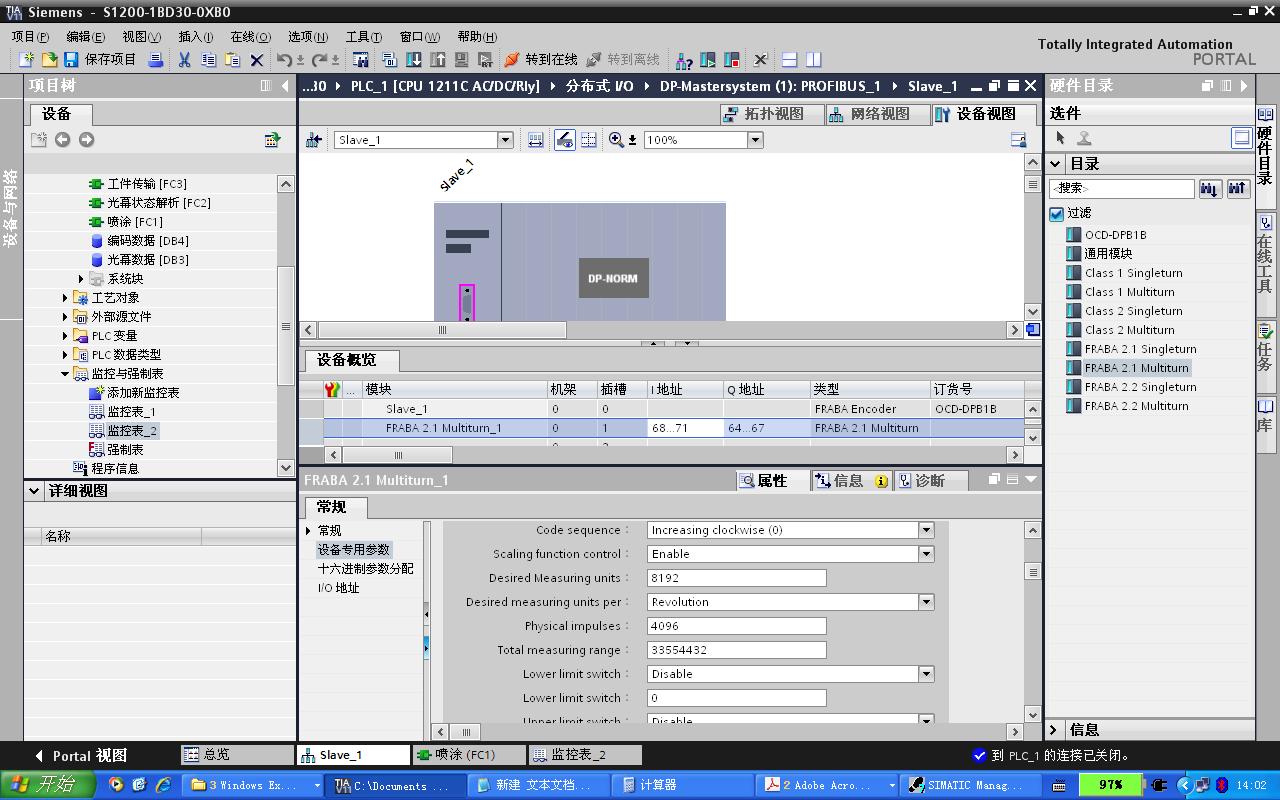This screenshot has height=800, width=1280.
Task: Open the Slave_1 device selector dropdown
Action: (x=505, y=140)
